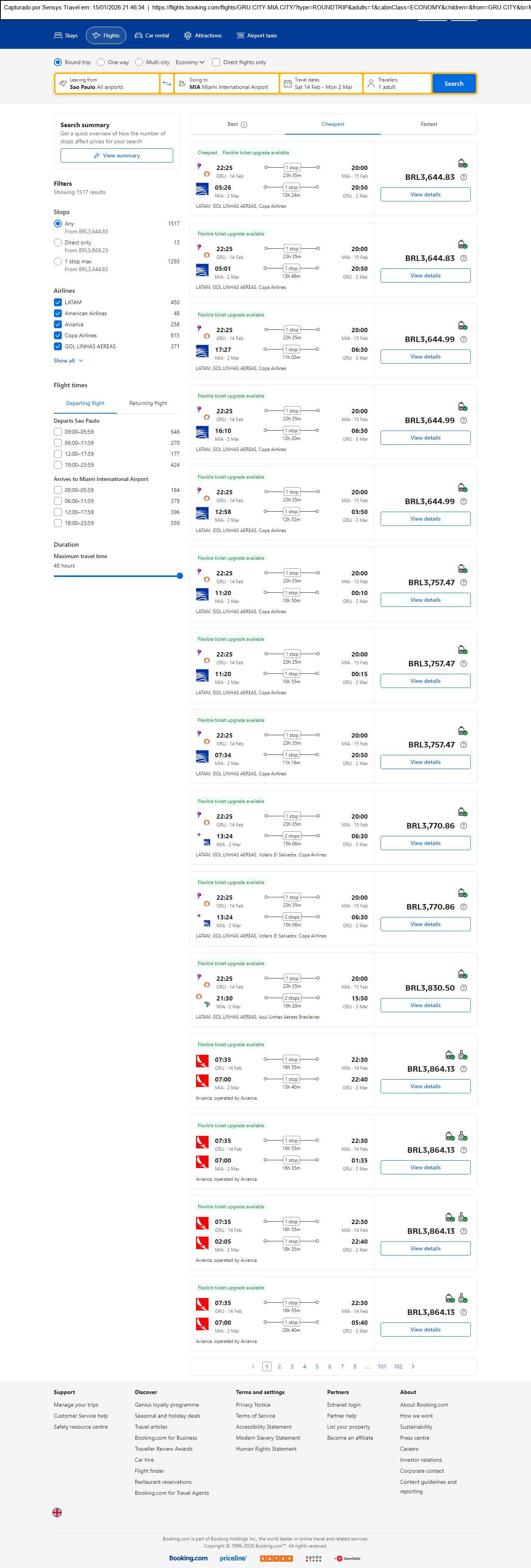This screenshot has width=531, height=1568.
Task: Click the blue Search button
Action: (x=454, y=83)
